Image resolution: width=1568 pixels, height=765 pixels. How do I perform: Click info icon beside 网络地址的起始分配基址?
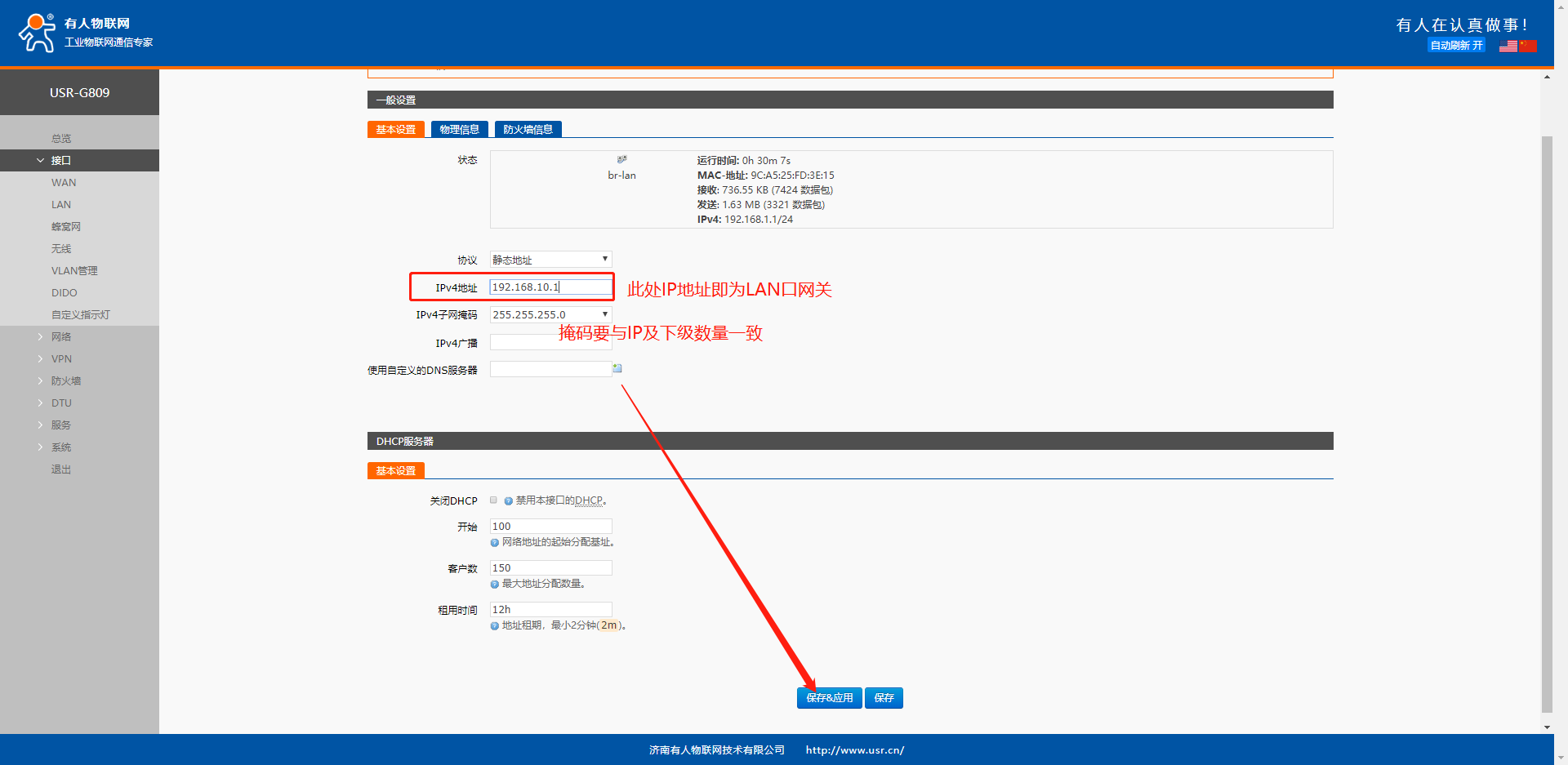pos(495,543)
